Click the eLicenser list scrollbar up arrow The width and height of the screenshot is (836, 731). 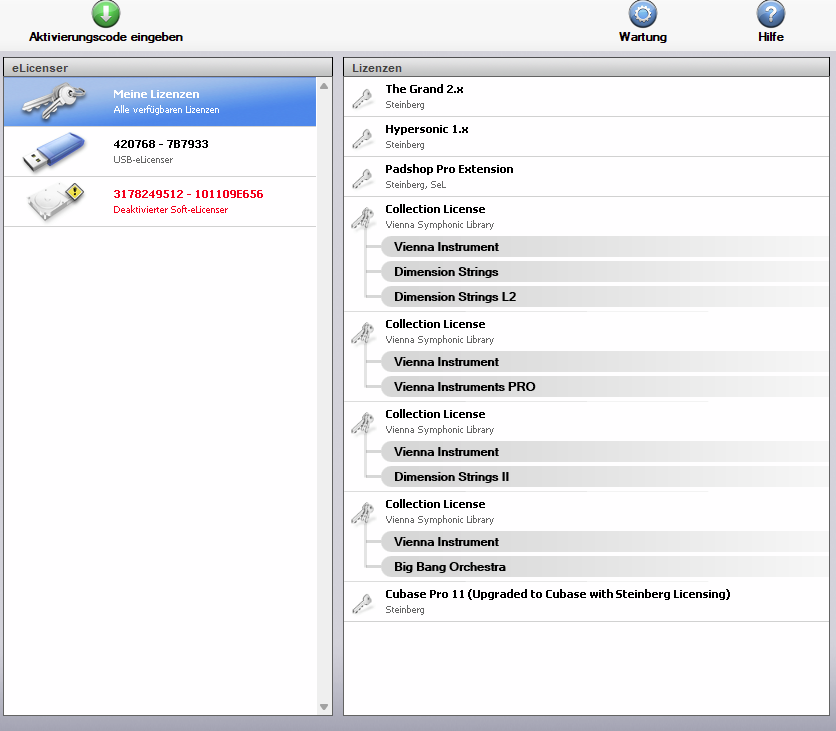[x=324, y=86]
